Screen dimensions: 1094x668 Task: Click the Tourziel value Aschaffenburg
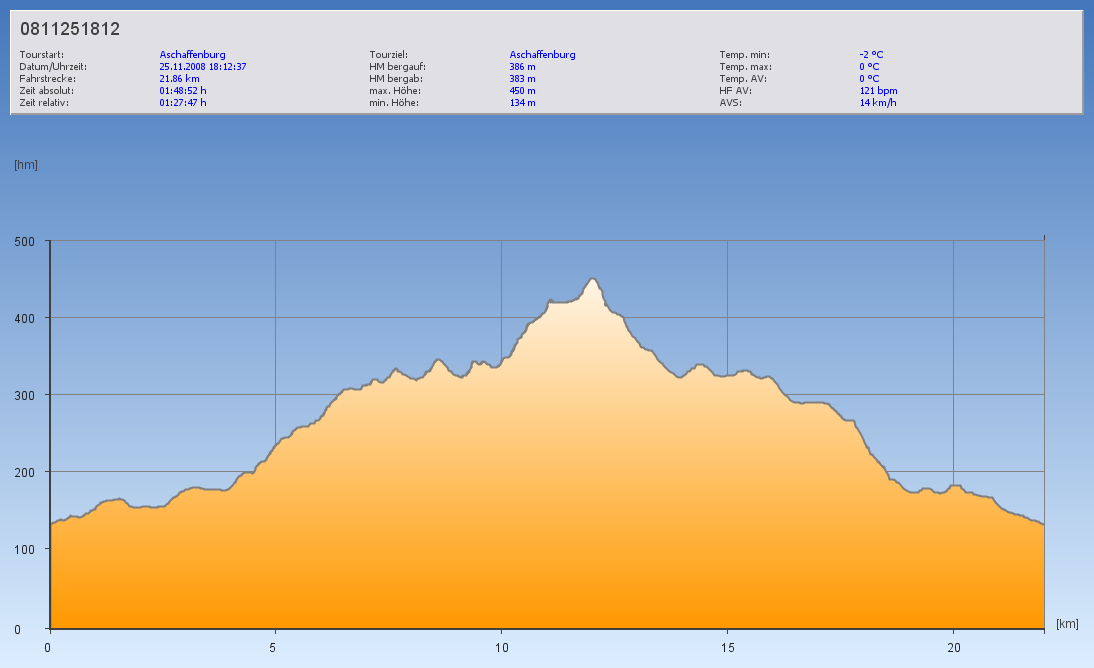(x=543, y=55)
